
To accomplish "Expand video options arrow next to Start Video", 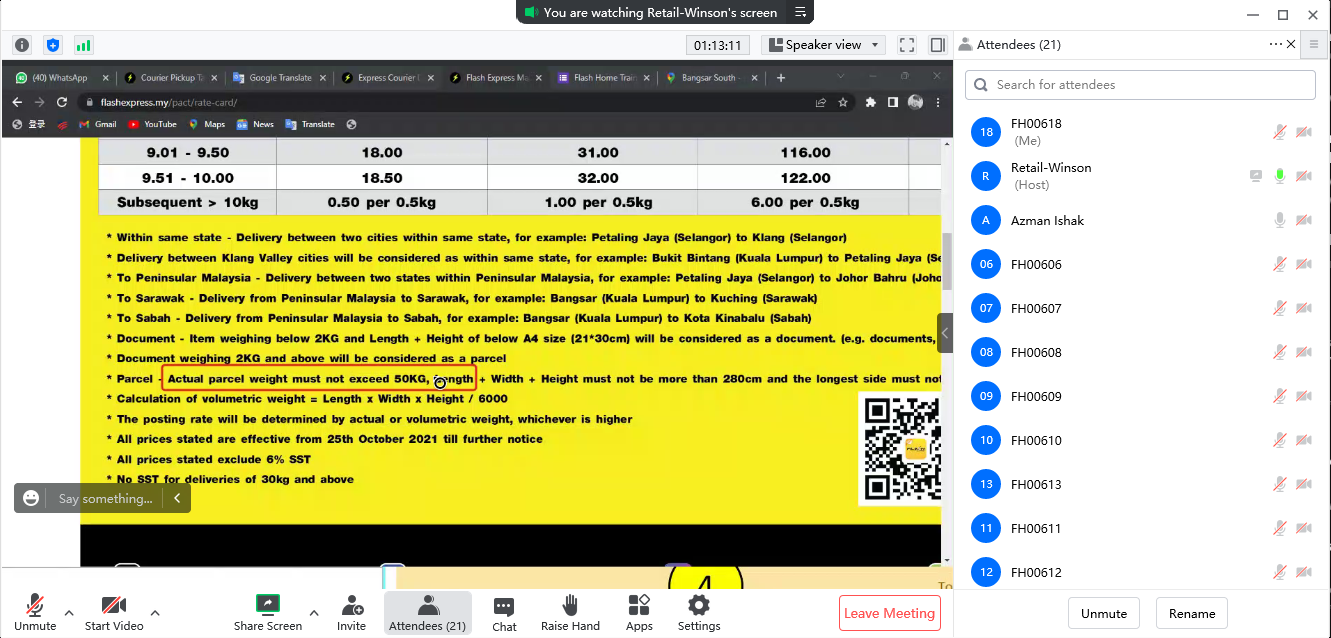I will (155, 612).
